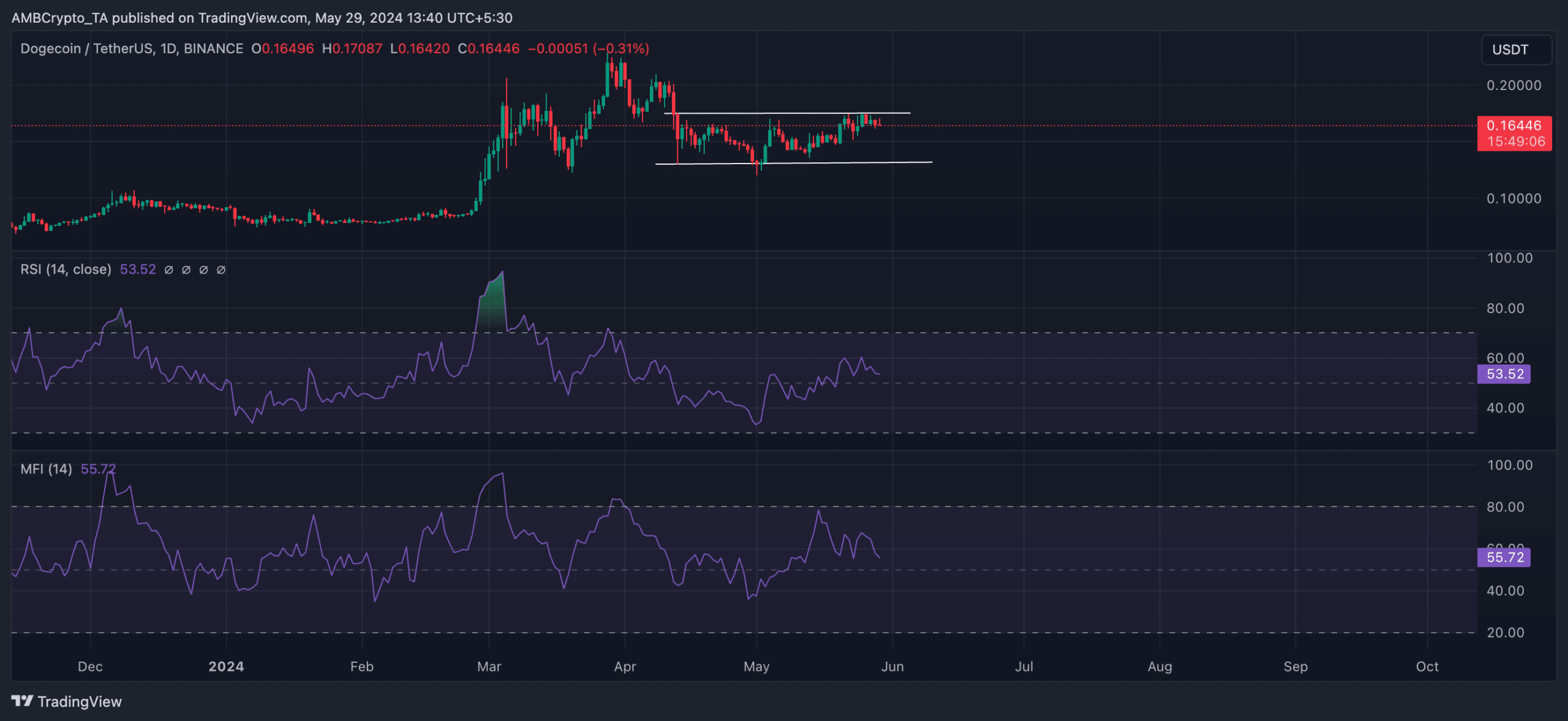This screenshot has height=721, width=1568.
Task: Click the MFI pane 20.00 axis label
Action: pyautogui.click(x=1506, y=632)
